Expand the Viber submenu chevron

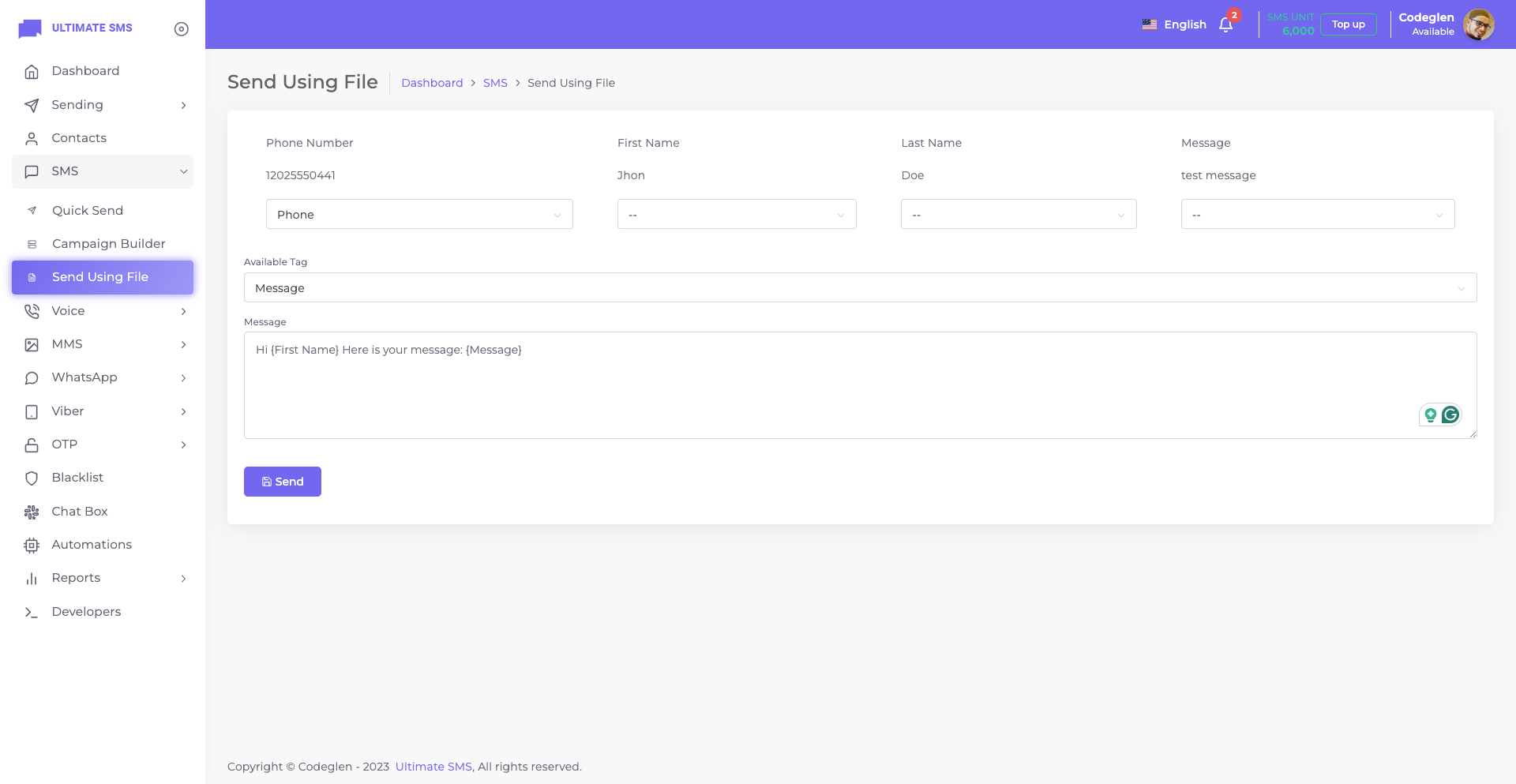tap(183, 412)
